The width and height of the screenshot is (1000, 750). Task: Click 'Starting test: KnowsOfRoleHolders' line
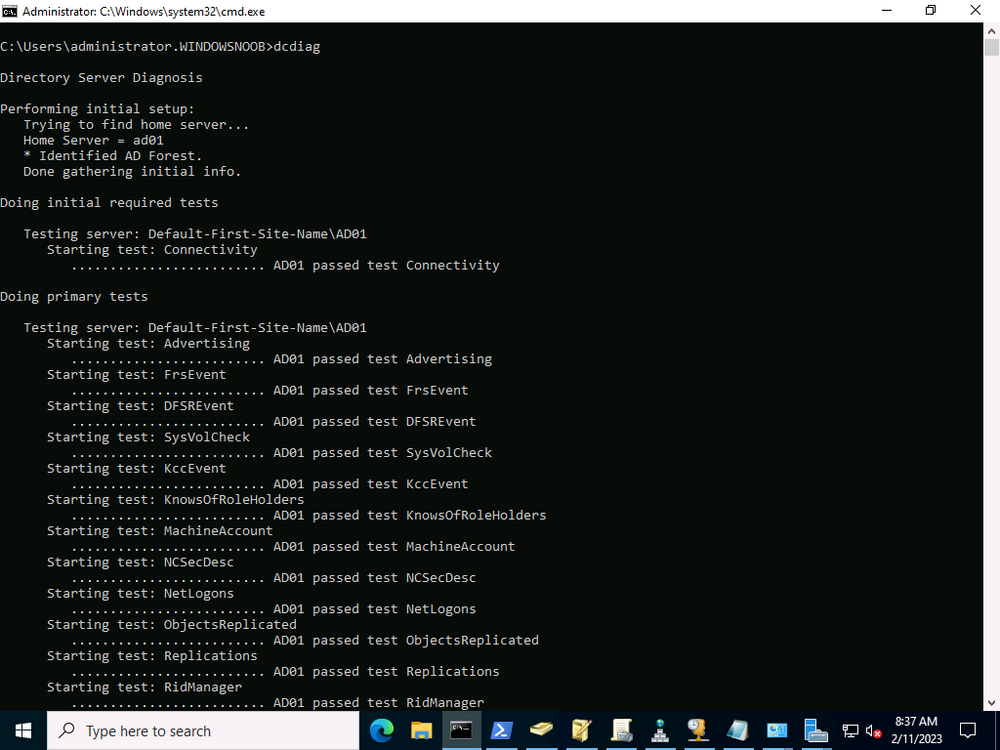tap(175, 499)
